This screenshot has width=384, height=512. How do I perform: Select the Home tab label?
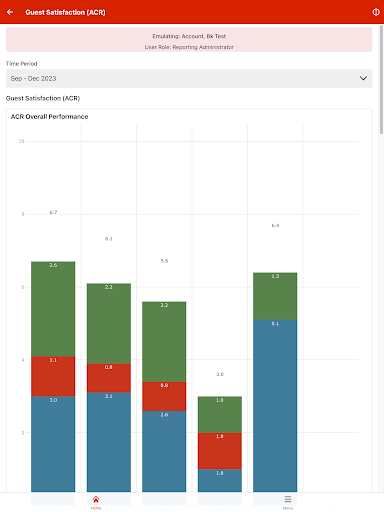96,508
